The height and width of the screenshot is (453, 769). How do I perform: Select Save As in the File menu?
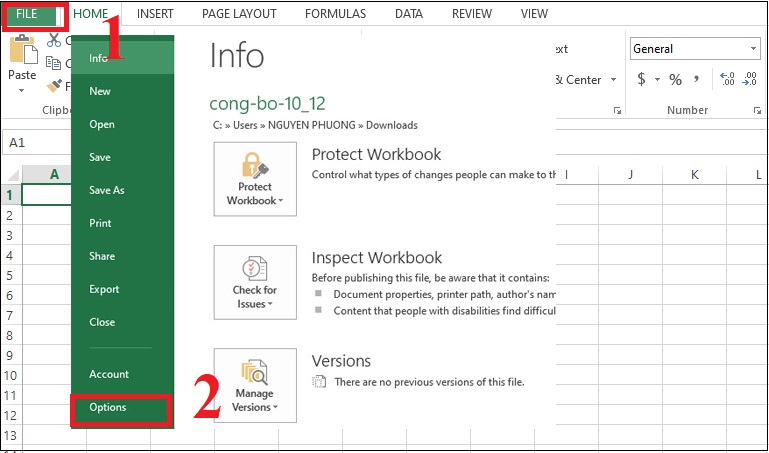tap(106, 190)
